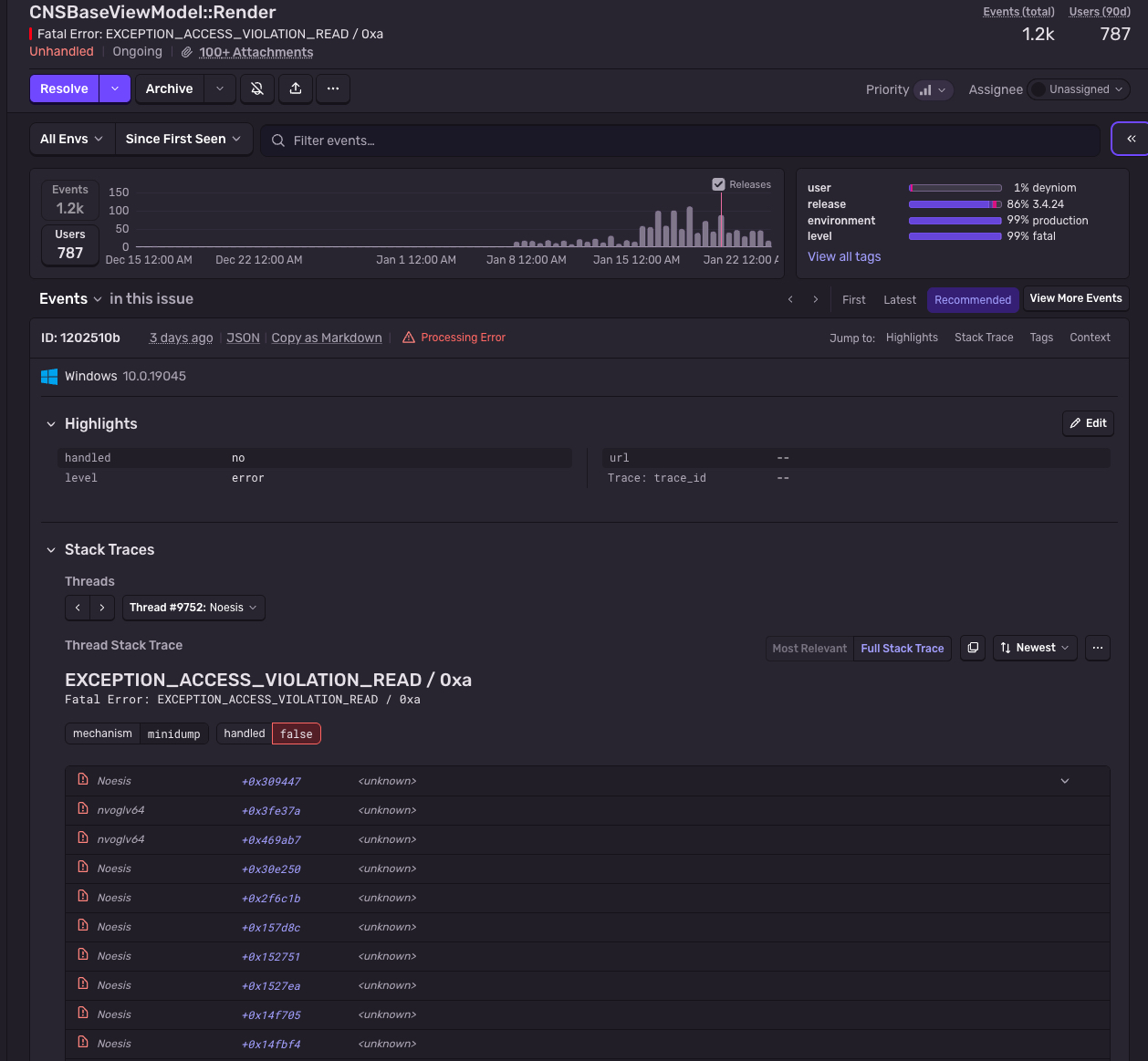1148x1061 pixels.
Task: Open the JSON link
Action: [x=244, y=338]
